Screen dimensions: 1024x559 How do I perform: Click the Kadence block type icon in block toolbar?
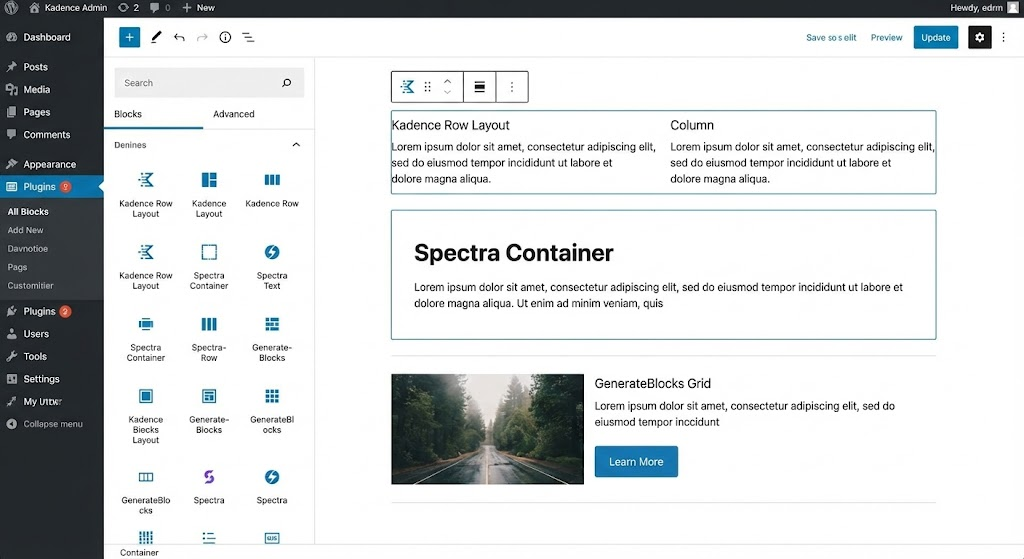(407, 87)
